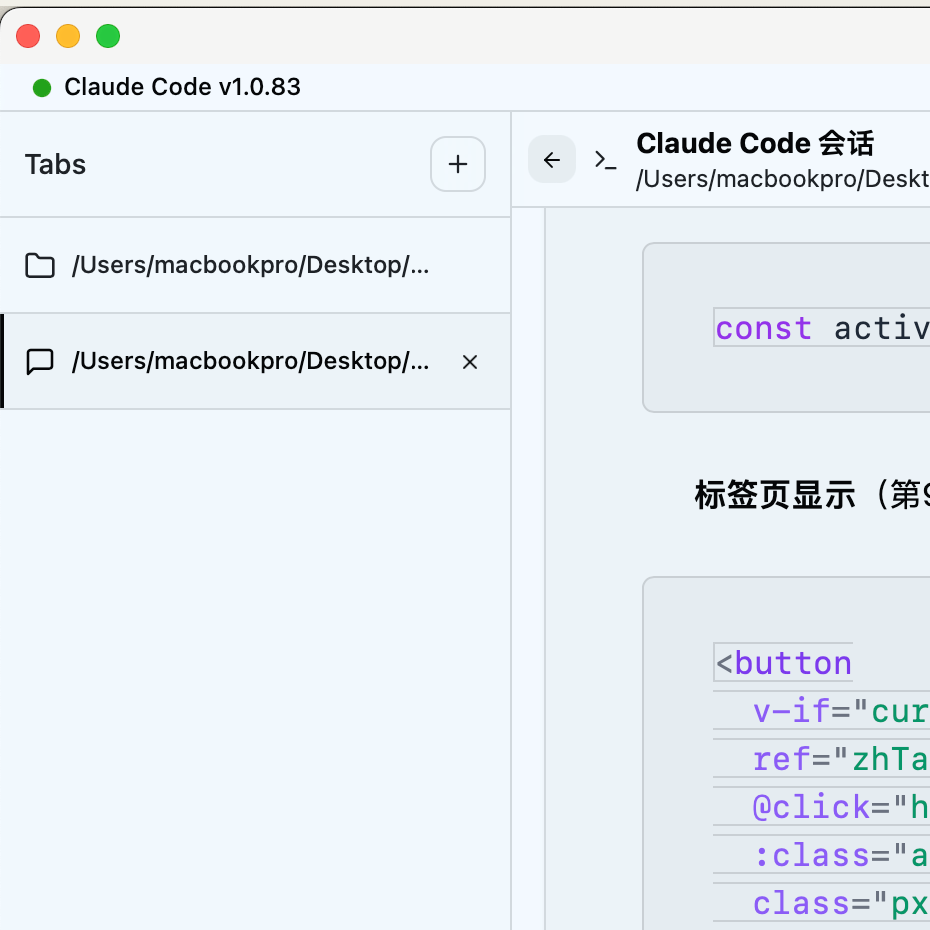930x930 pixels.
Task: Click the green macOS fullscreen button
Action: 108,36
